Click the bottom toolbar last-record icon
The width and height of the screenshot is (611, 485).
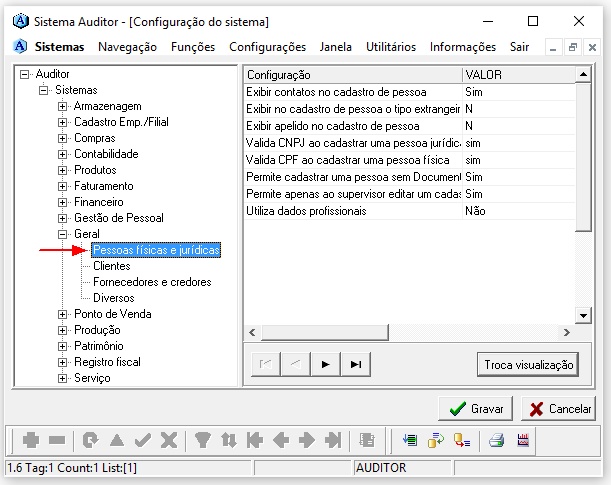pyautogui.click(x=333, y=440)
